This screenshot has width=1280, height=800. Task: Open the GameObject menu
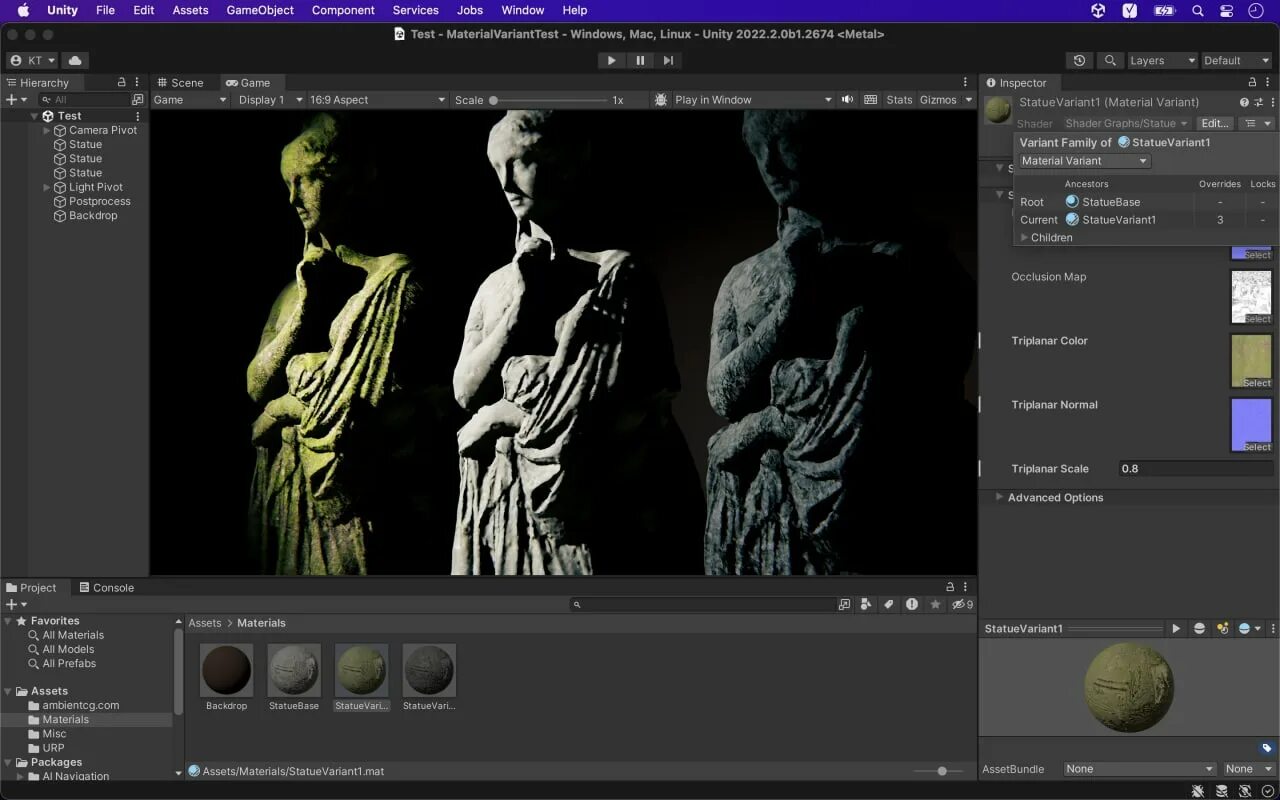tap(260, 10)
